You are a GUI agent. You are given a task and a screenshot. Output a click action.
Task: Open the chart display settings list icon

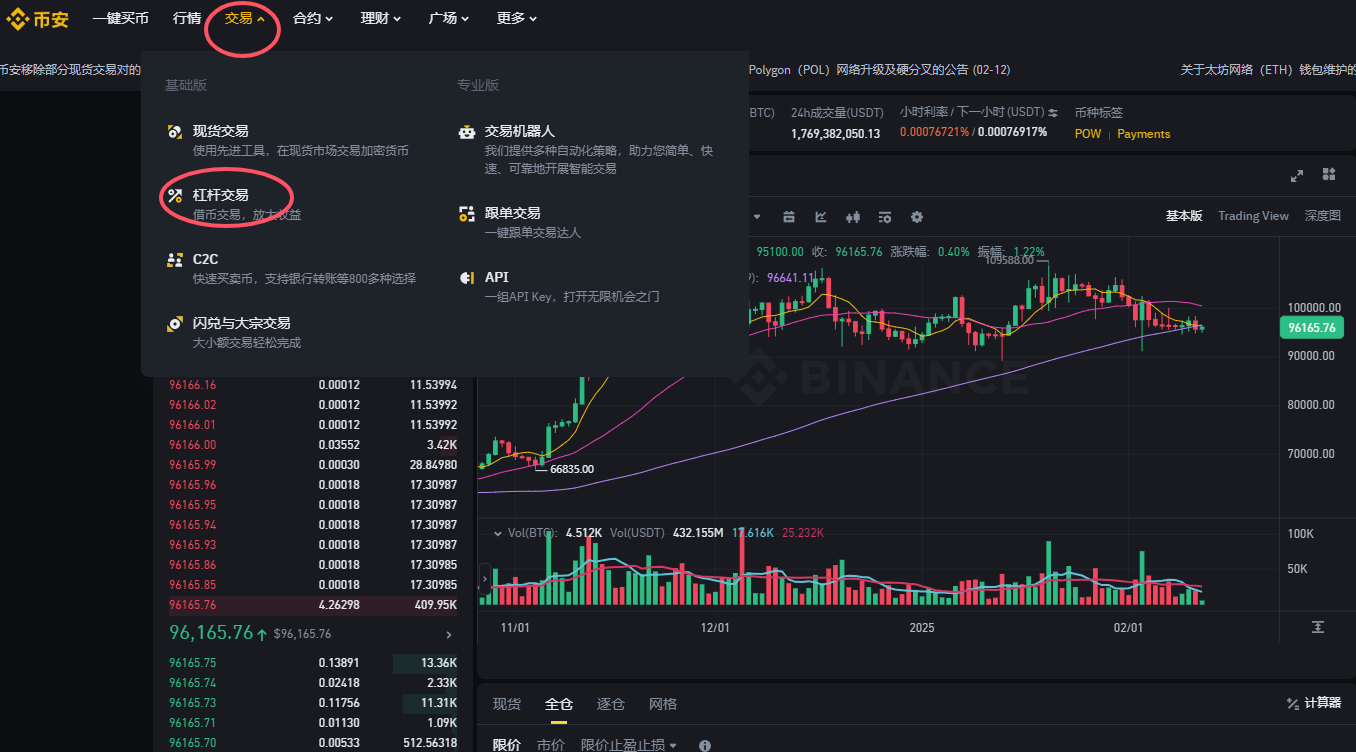tap(885, 217)
